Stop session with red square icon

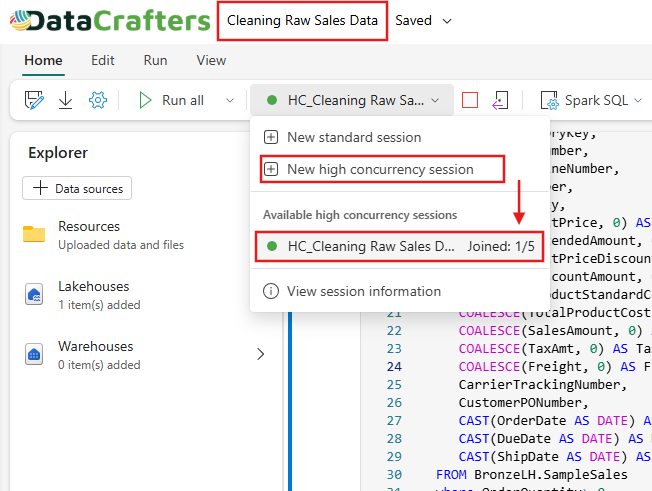pos(470,100)
